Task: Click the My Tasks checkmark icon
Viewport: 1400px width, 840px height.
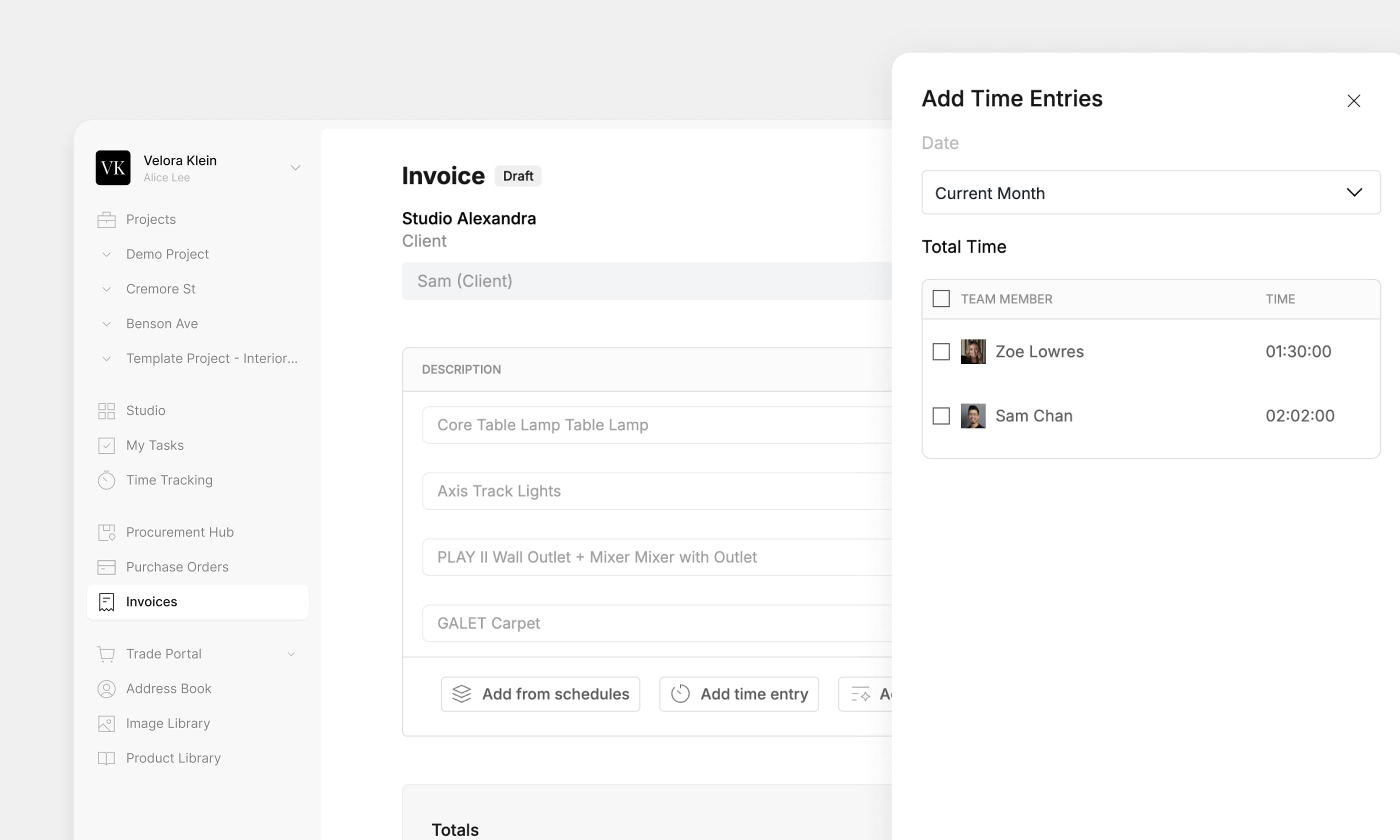Action: tap(106, 446)
